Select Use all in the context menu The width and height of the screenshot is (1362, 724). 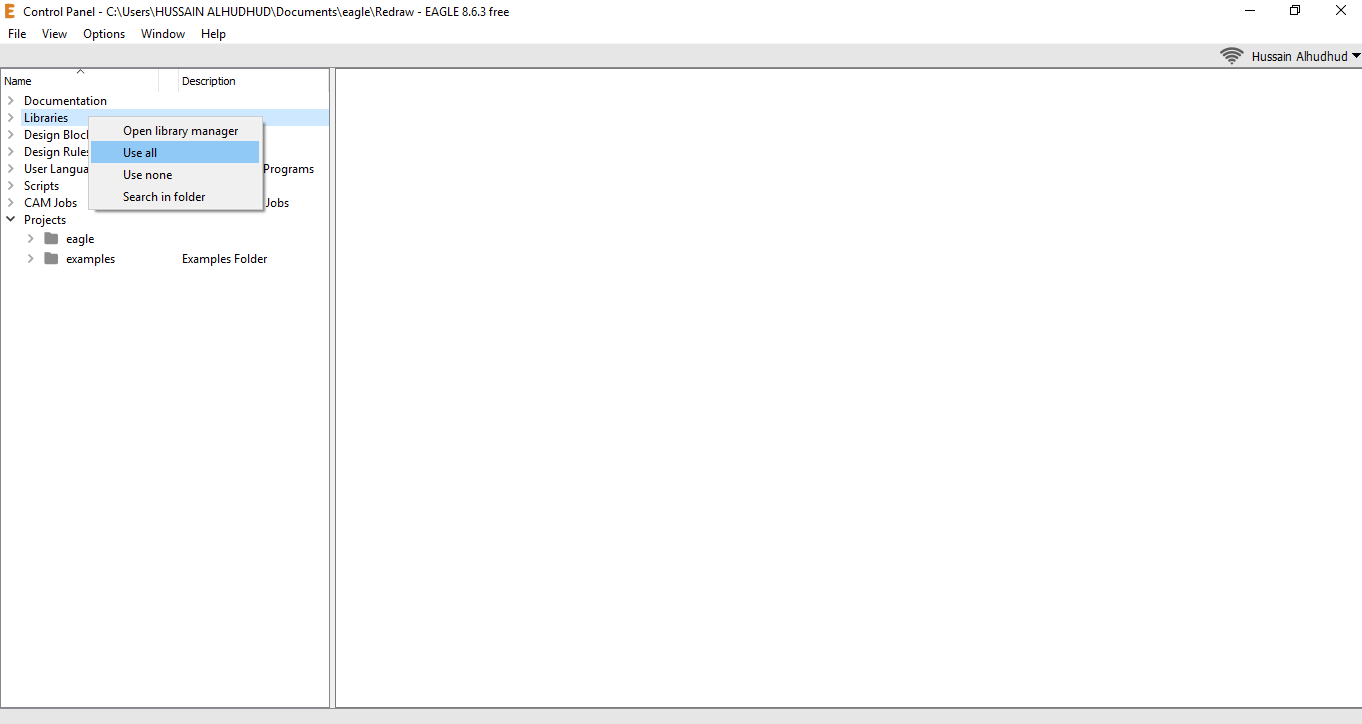[x=175, y=153]
